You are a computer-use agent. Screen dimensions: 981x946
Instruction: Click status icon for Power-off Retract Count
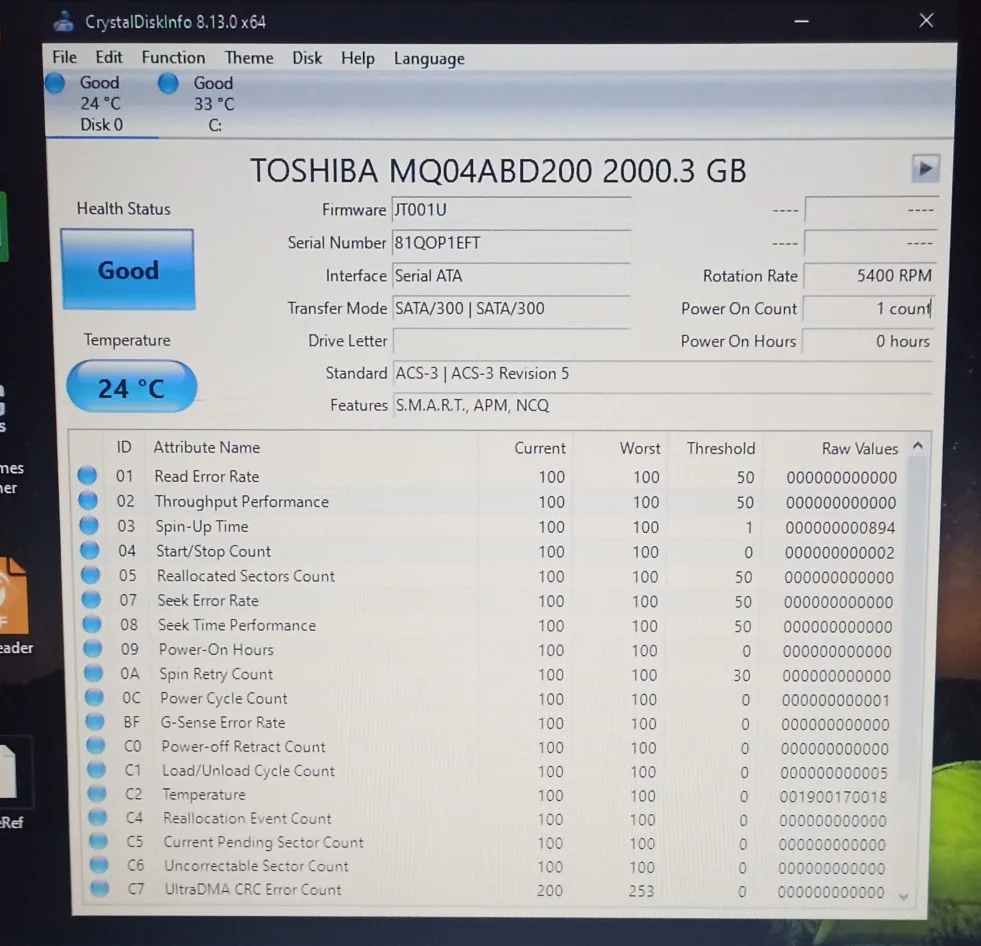coord(95,745)
